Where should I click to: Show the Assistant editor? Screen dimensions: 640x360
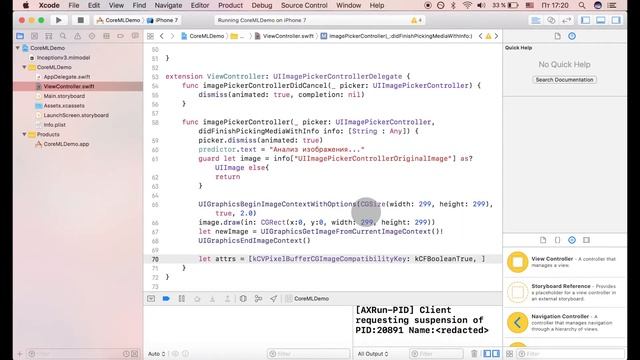click(551, 20)
